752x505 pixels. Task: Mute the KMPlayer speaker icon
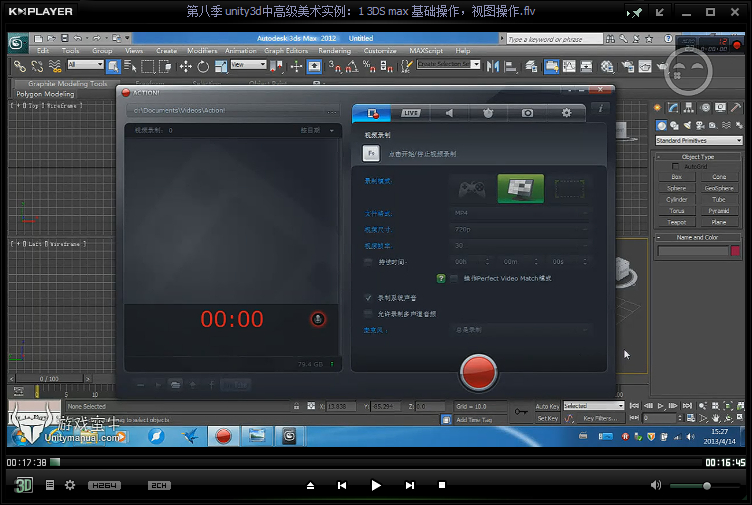tap(656, 485)
